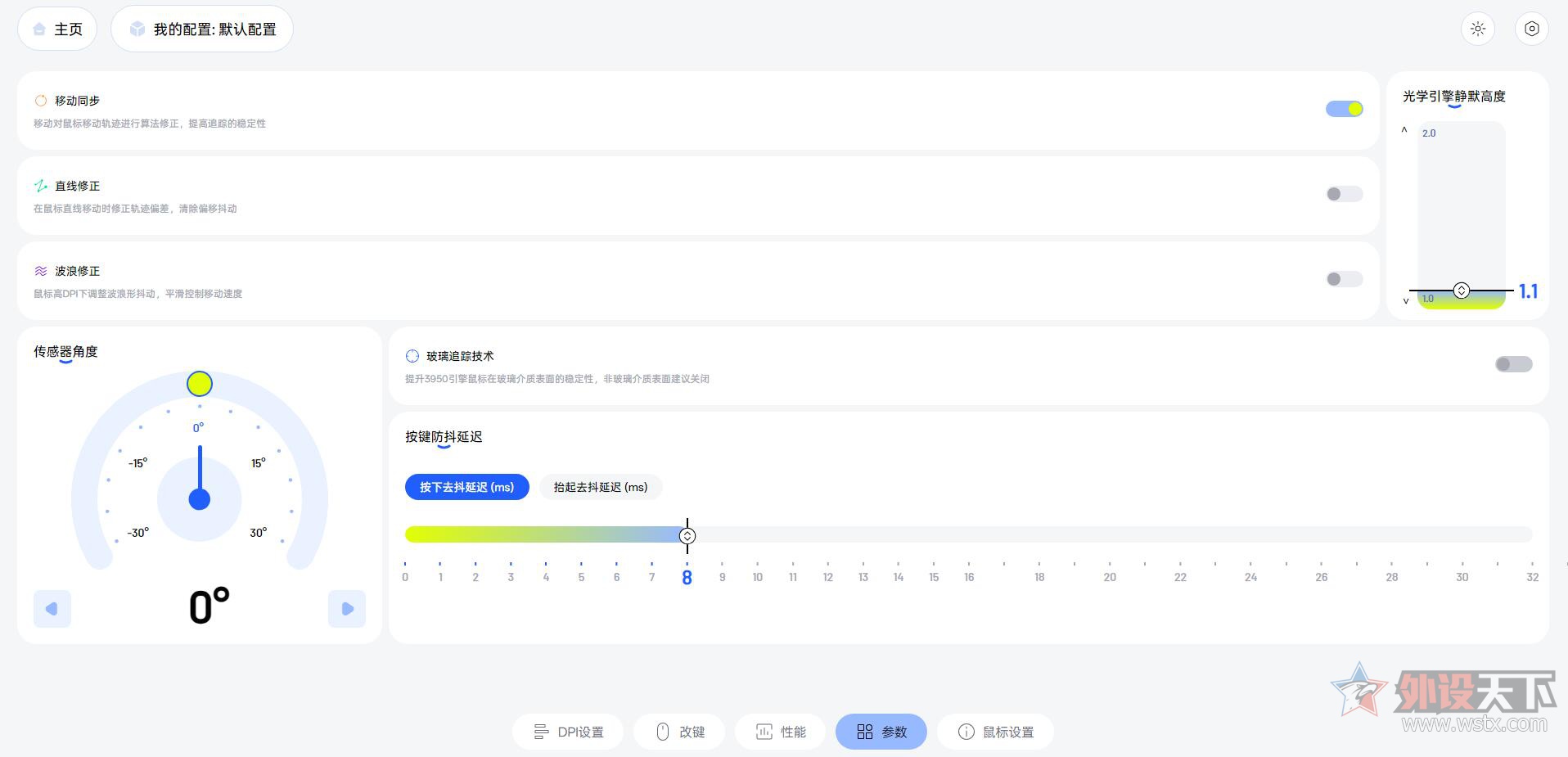
Task: Click the up caret on silent height
Action: click(1404, 130)
